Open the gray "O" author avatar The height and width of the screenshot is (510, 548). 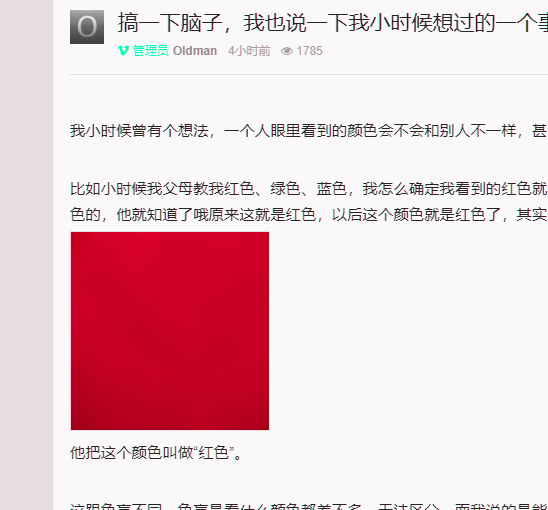[87, 27]
